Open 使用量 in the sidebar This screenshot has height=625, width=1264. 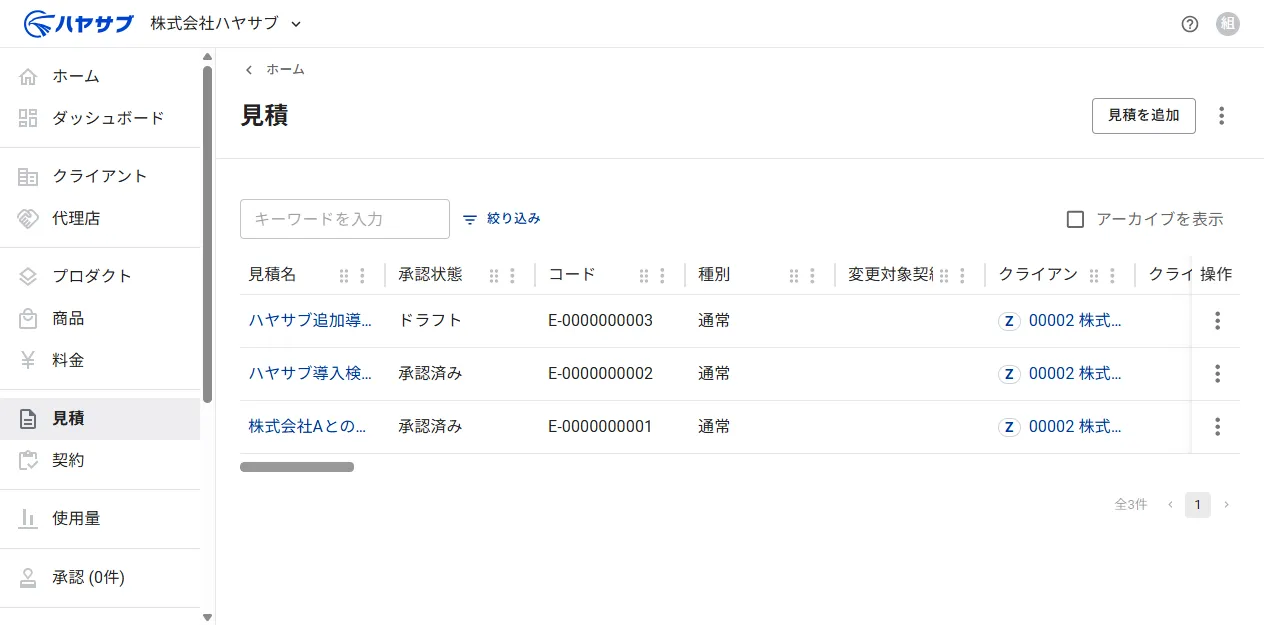tap(100, 518)
